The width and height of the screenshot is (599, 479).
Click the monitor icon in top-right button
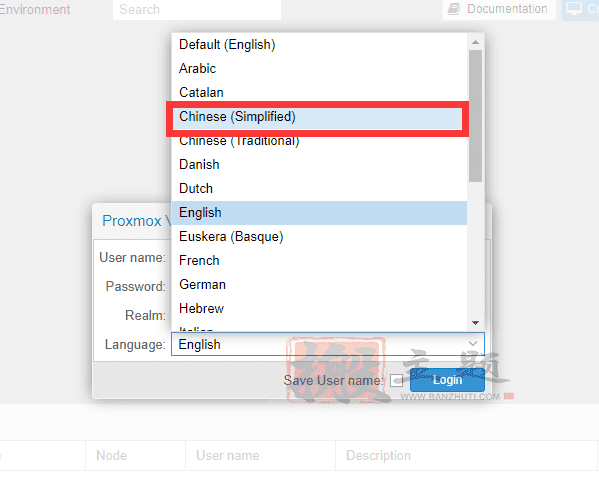click(574, 8)
